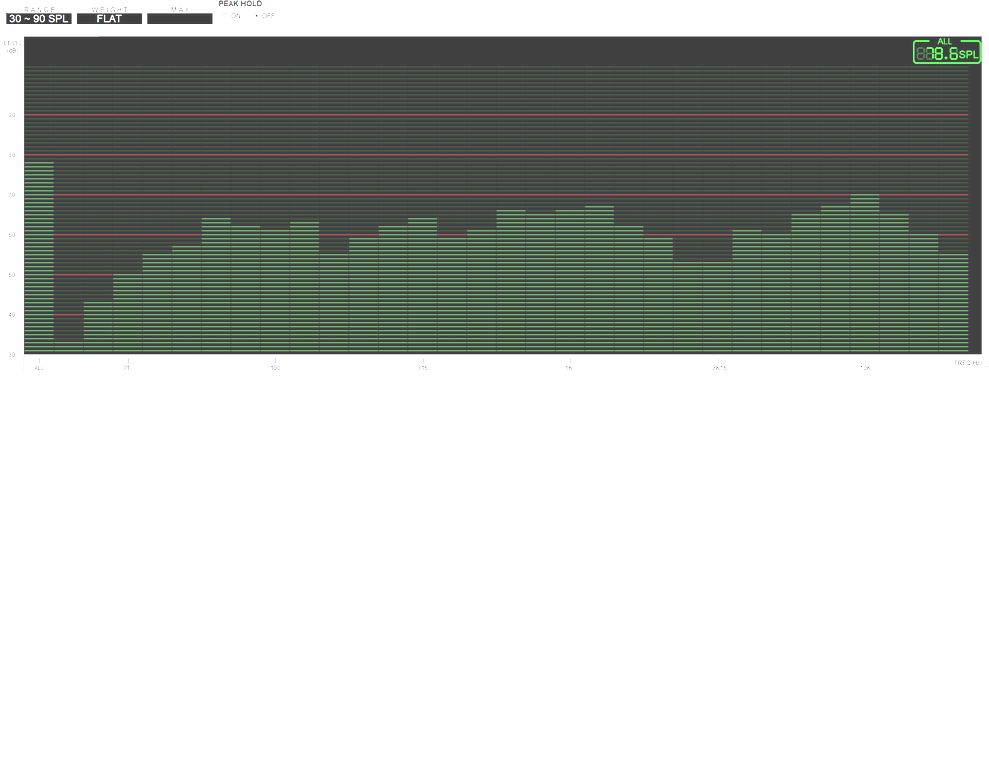Select the Peak Hold OFF option

pyautogui.click(x=265, y=16)
